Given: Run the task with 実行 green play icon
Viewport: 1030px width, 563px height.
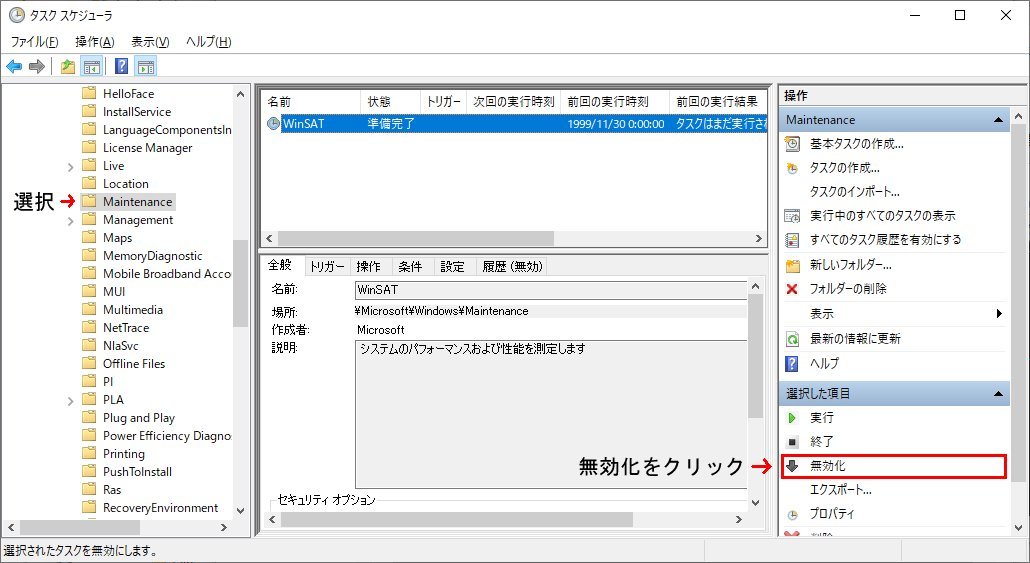Looking at the screenshot, I should pos(821,418).
